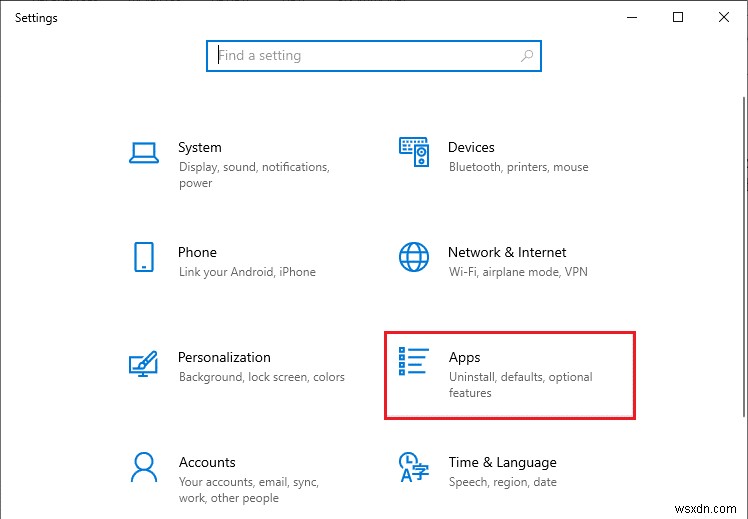Select the Network & Internet globe icon
The height and width of the screenshot is (519, 748).
414,257
